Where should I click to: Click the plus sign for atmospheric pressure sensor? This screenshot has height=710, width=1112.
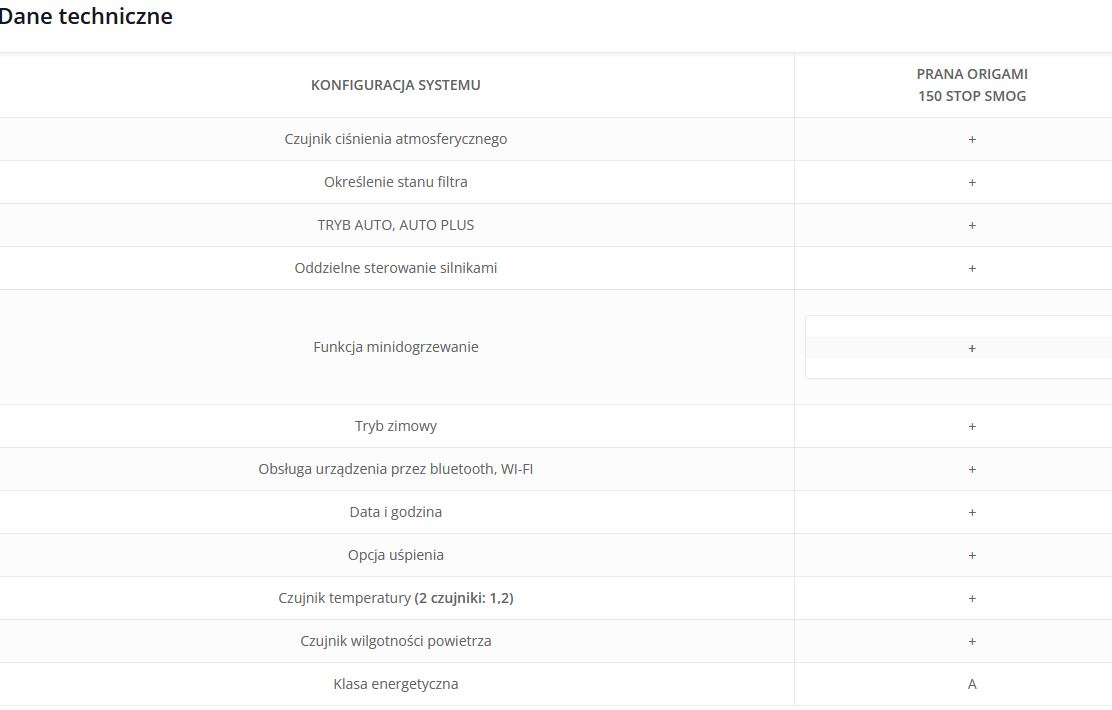tap(971, 139)
